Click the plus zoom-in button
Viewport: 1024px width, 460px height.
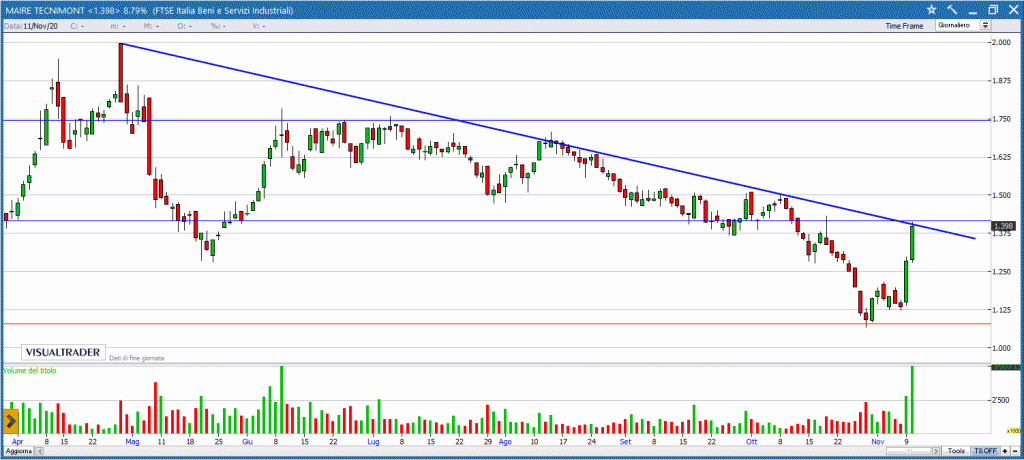tap(1005, 452)
